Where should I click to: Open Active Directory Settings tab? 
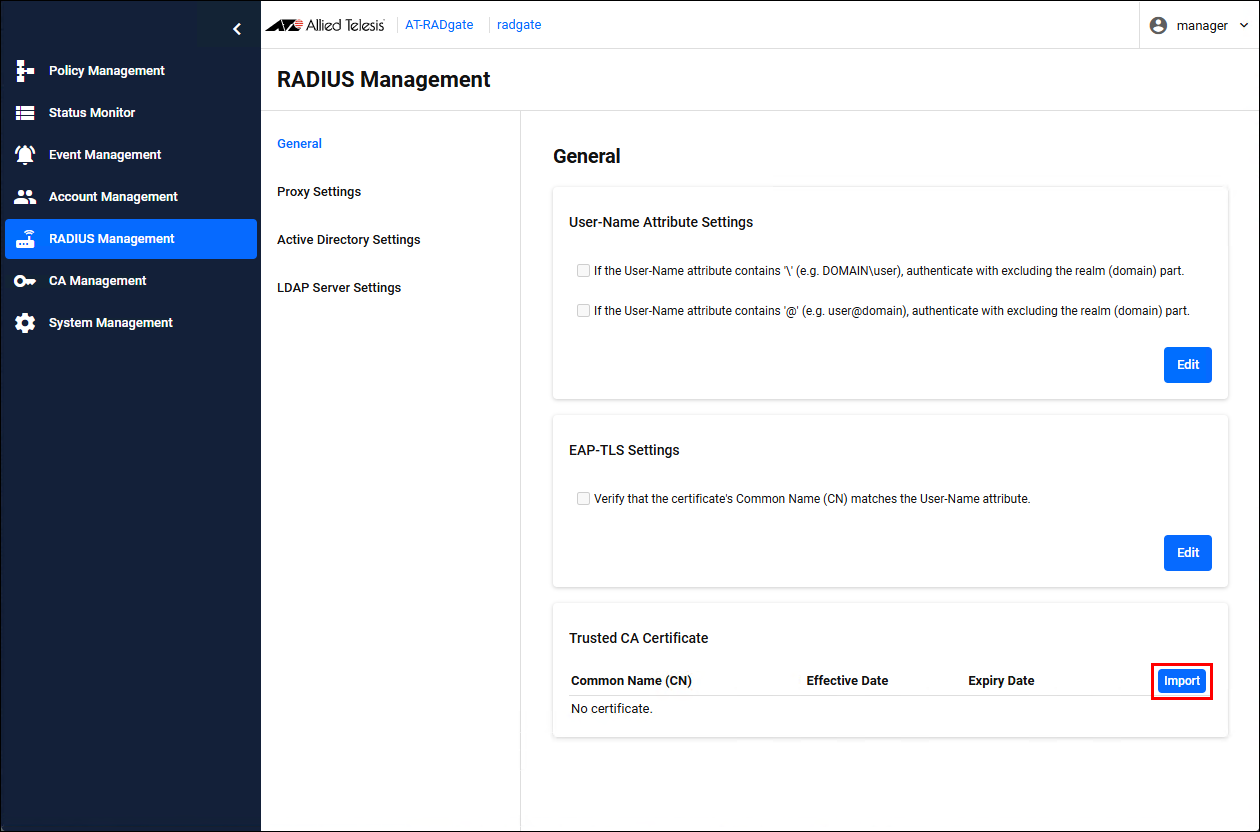(x=348, y=240)
